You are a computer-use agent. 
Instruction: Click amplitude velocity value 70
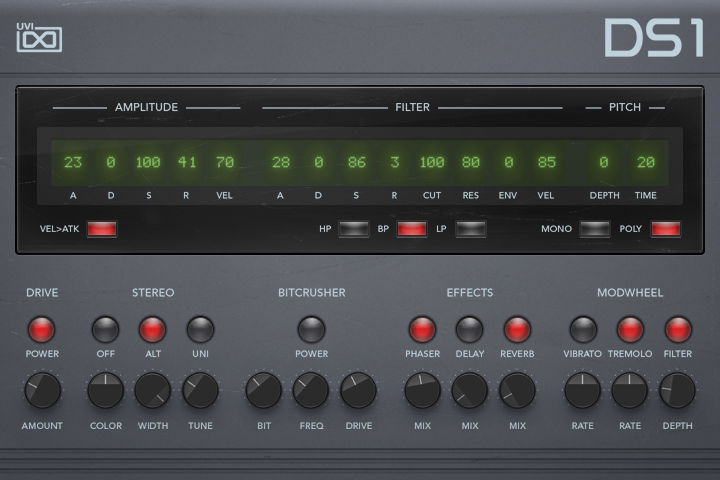pos(225,162)
